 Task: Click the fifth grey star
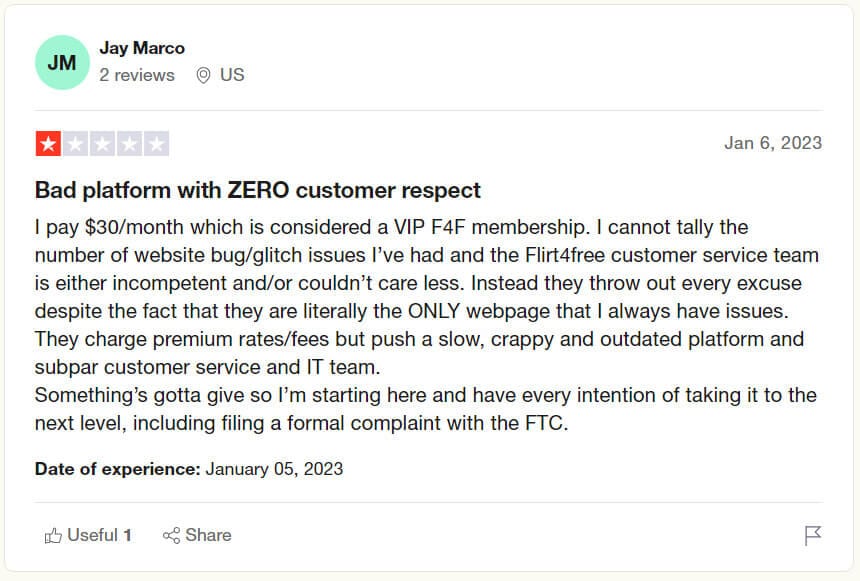pos(156,144)
